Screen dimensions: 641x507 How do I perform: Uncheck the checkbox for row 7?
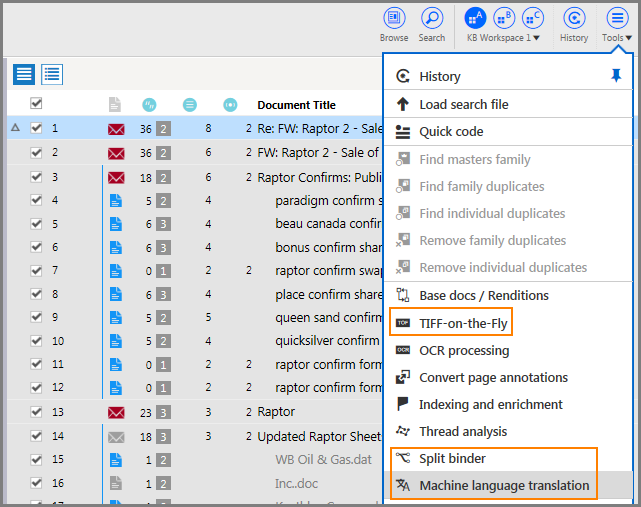36,270
